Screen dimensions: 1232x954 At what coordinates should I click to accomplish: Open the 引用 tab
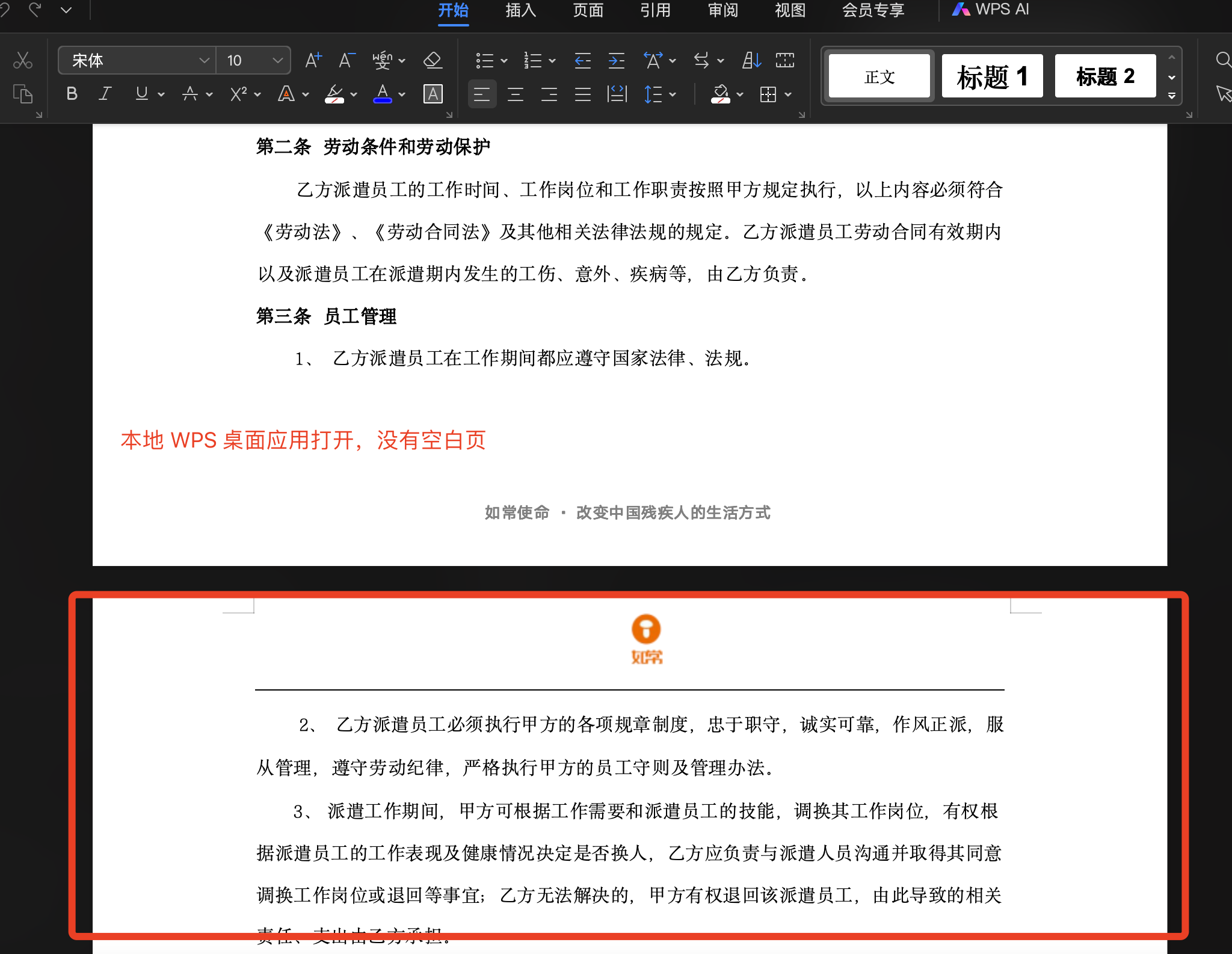pyautogui.click(x=656, y=10)
